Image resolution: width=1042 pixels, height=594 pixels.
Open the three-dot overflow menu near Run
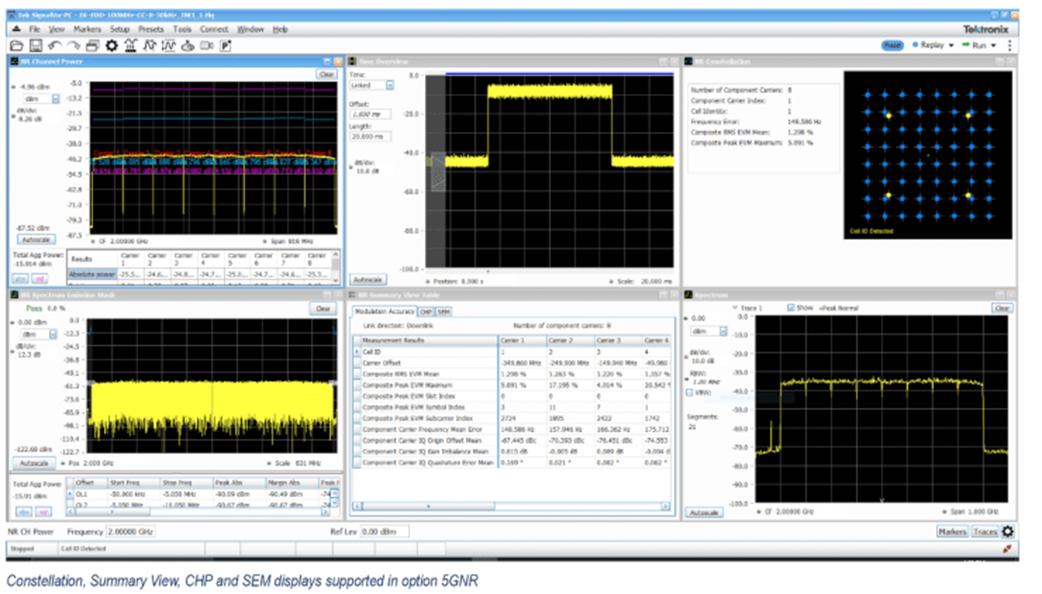point(1010,46)
